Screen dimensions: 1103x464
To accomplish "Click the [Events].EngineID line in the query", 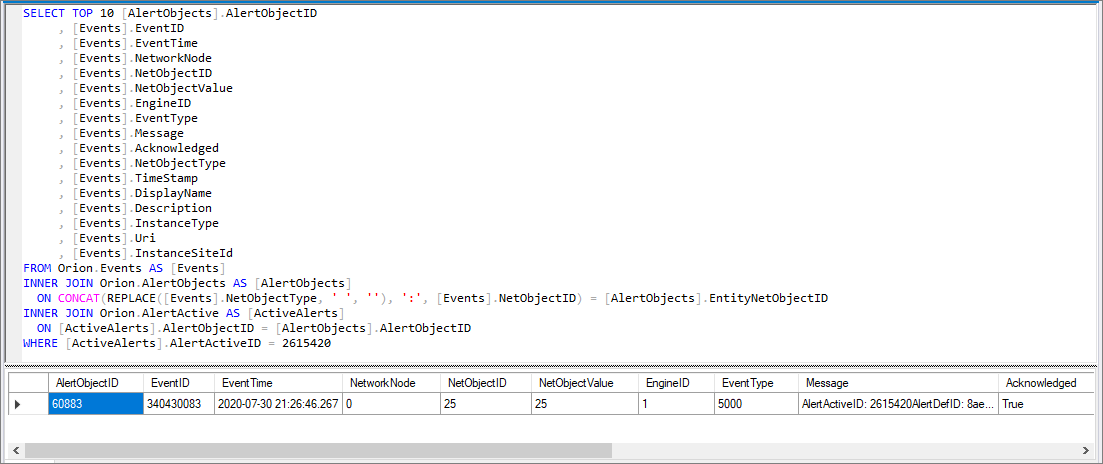I will coord(125,103).
